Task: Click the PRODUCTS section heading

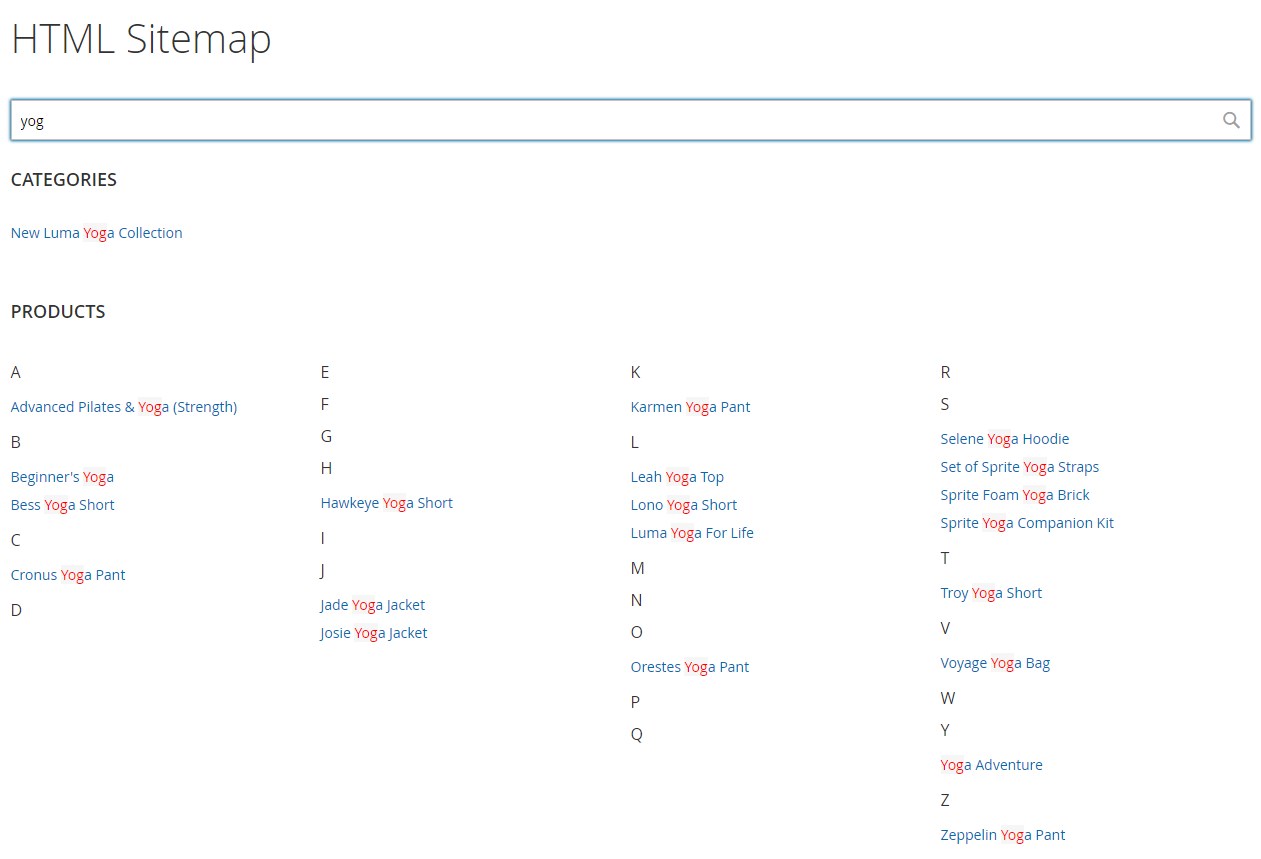Action: (58, 312)
